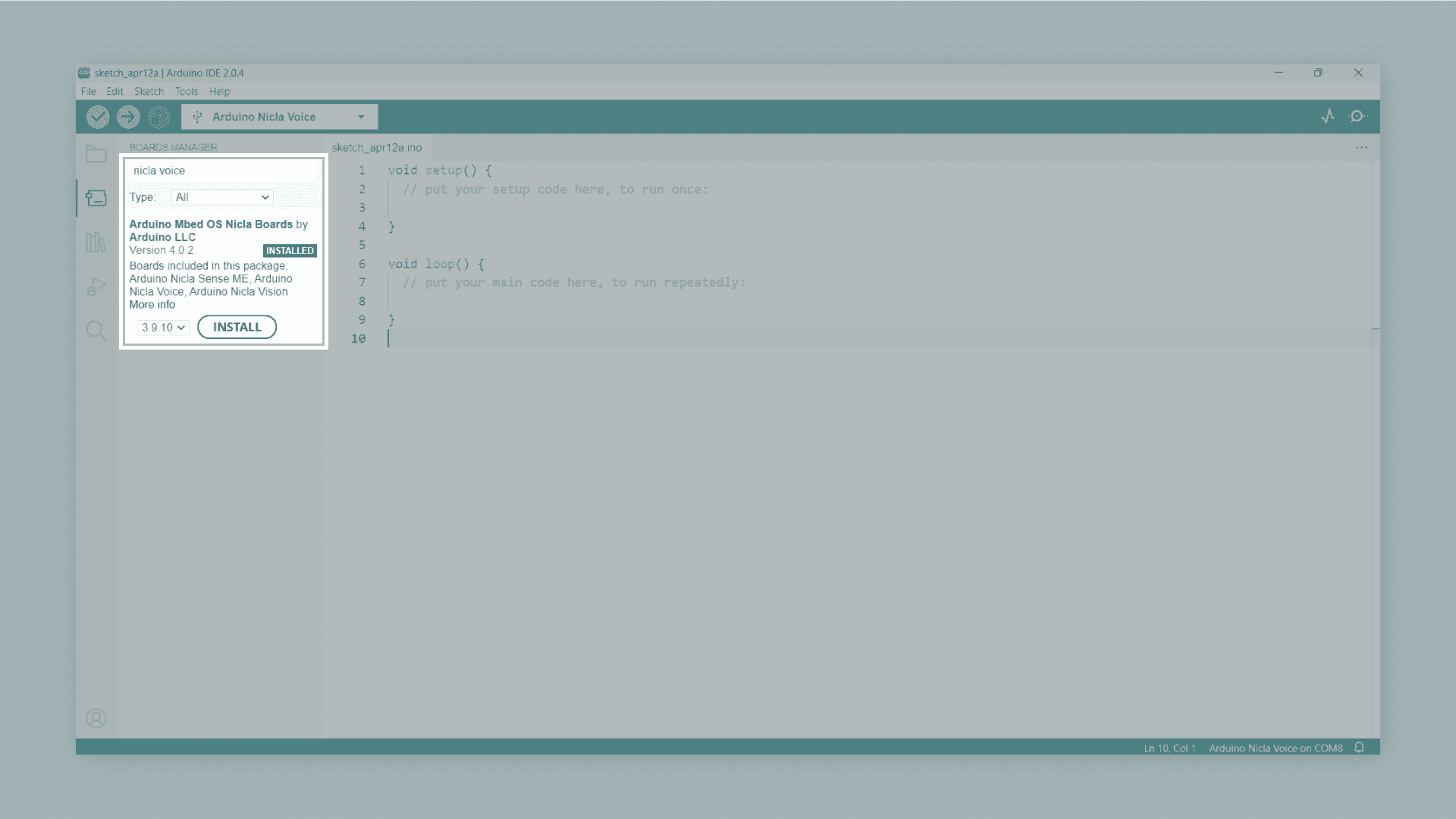The image size is (1456, 819).
Task: Click the nicla voice search field
Action: pos(223,171)
